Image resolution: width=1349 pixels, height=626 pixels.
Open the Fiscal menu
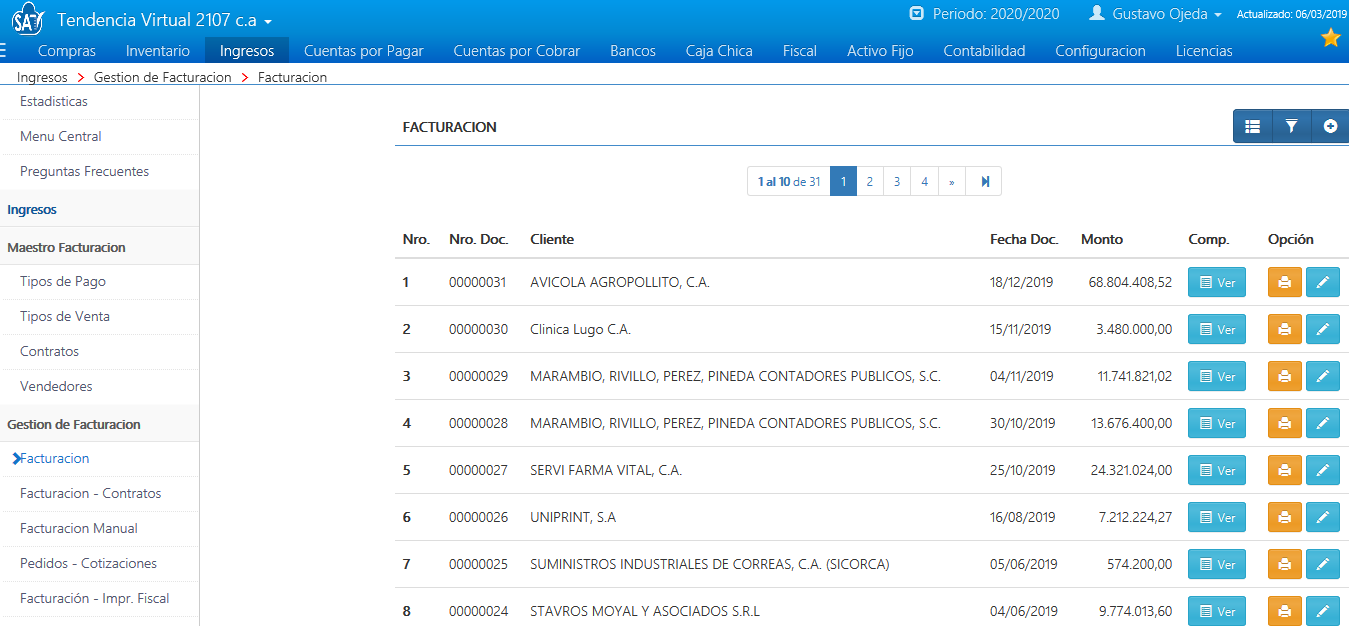tap(800, 51)
